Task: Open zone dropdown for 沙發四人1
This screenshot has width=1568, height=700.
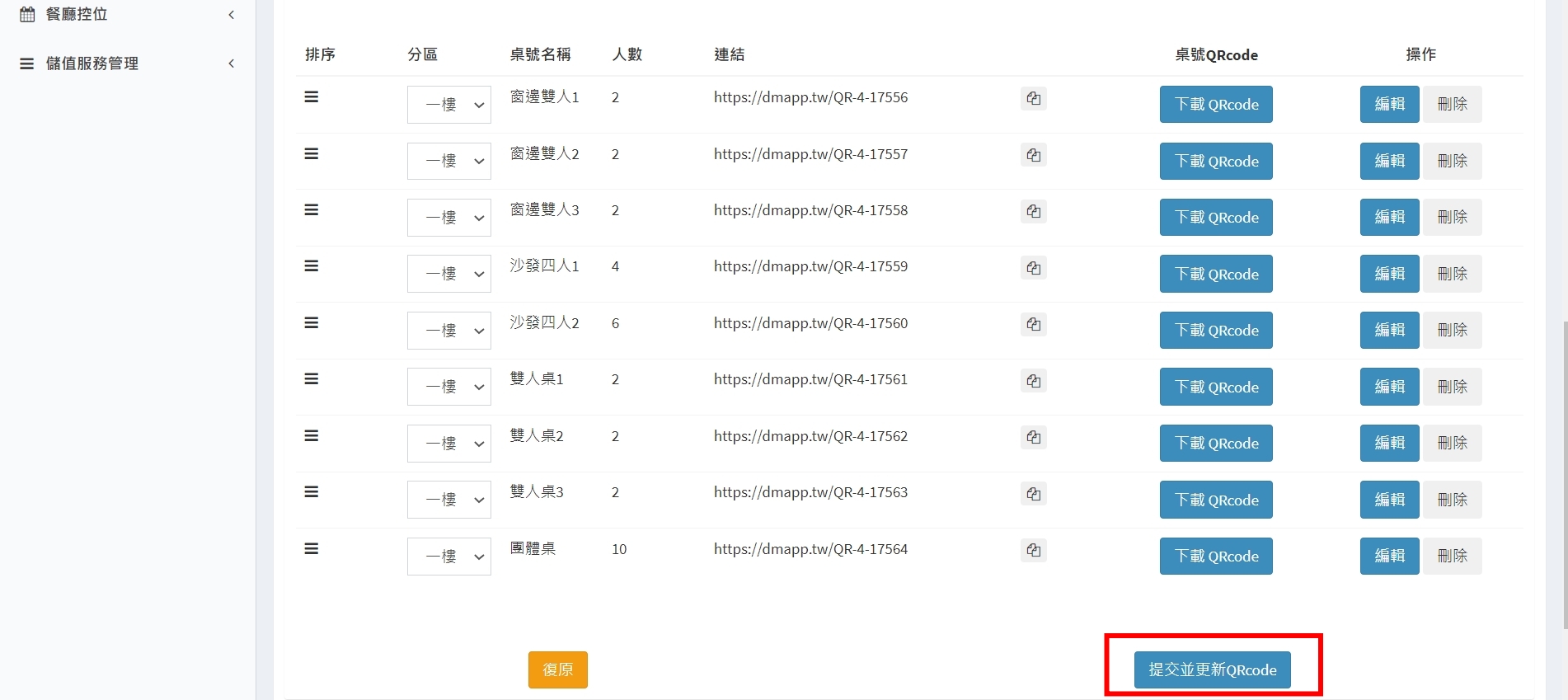Action: (x=448, y=274)
